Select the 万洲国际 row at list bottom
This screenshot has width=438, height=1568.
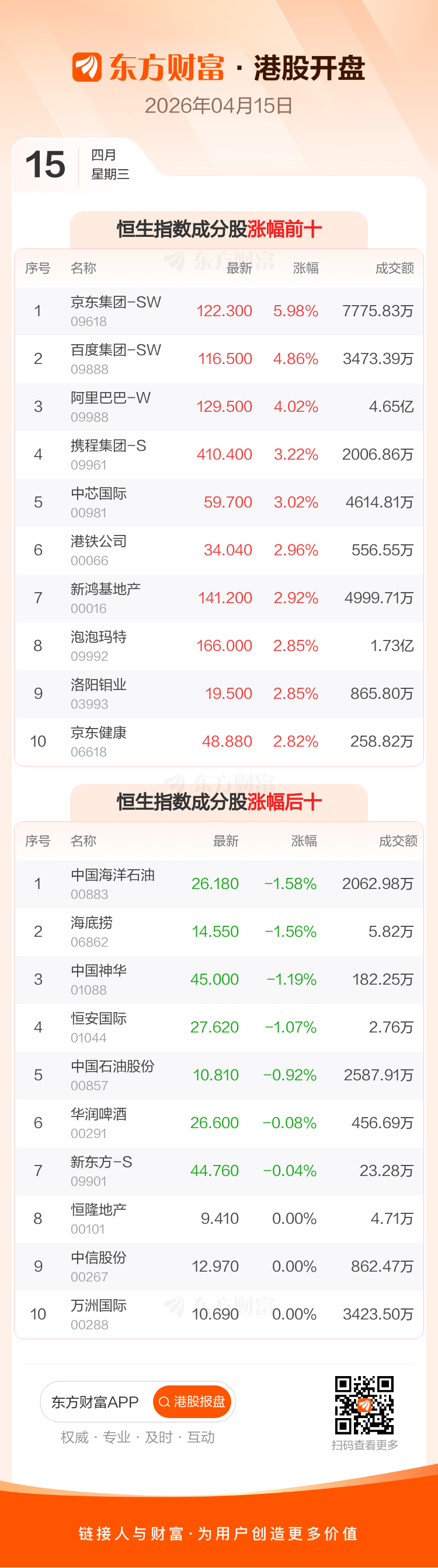coord(218,1314)
